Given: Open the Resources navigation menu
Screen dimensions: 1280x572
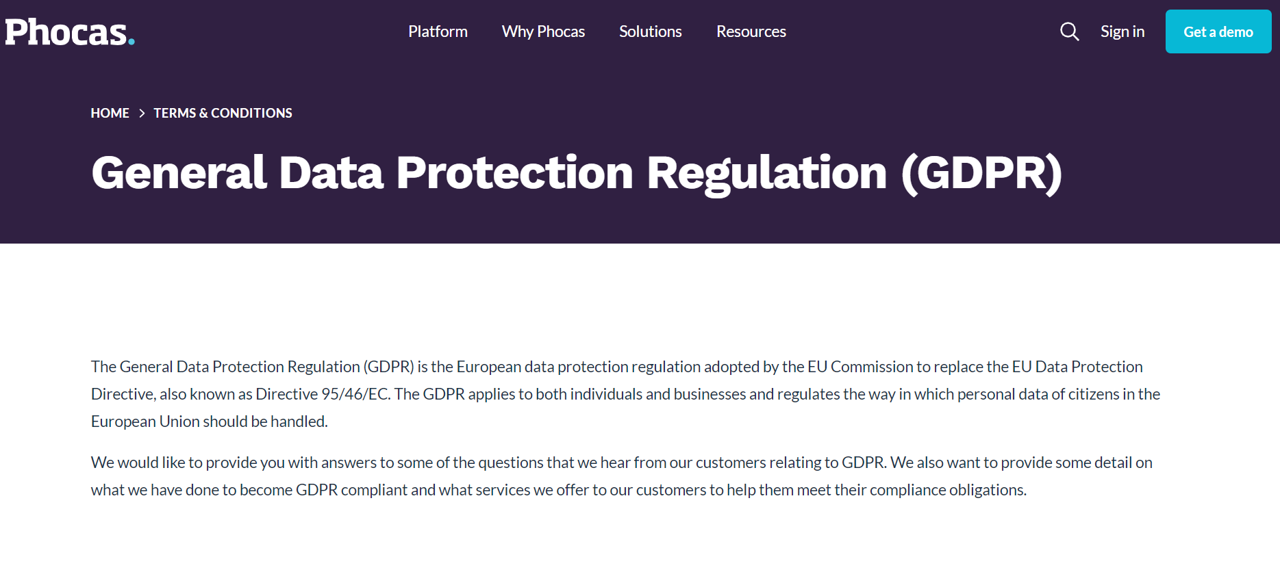Looking at the screenshot, I should (x=751, y=32).
